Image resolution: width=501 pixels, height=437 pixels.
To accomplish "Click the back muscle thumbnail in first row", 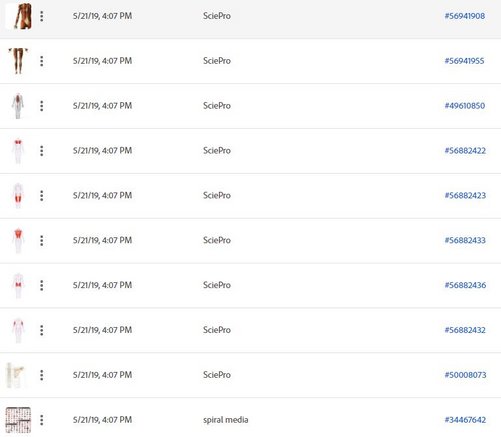I will click(19, 16).
